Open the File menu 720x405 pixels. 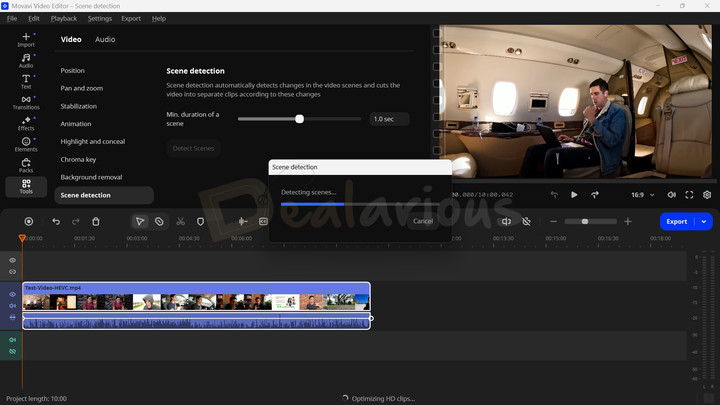coord(12,18)
